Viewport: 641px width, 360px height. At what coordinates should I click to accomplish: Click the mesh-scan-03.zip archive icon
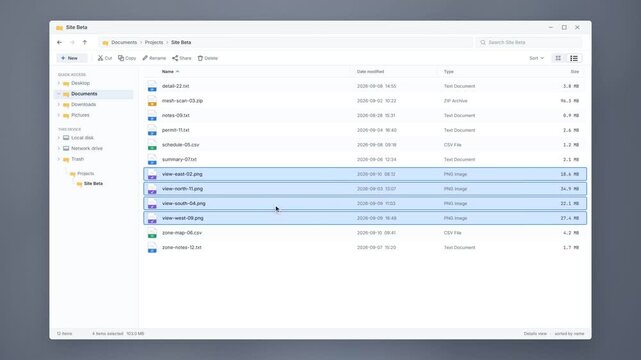click(x=152, y=101)
